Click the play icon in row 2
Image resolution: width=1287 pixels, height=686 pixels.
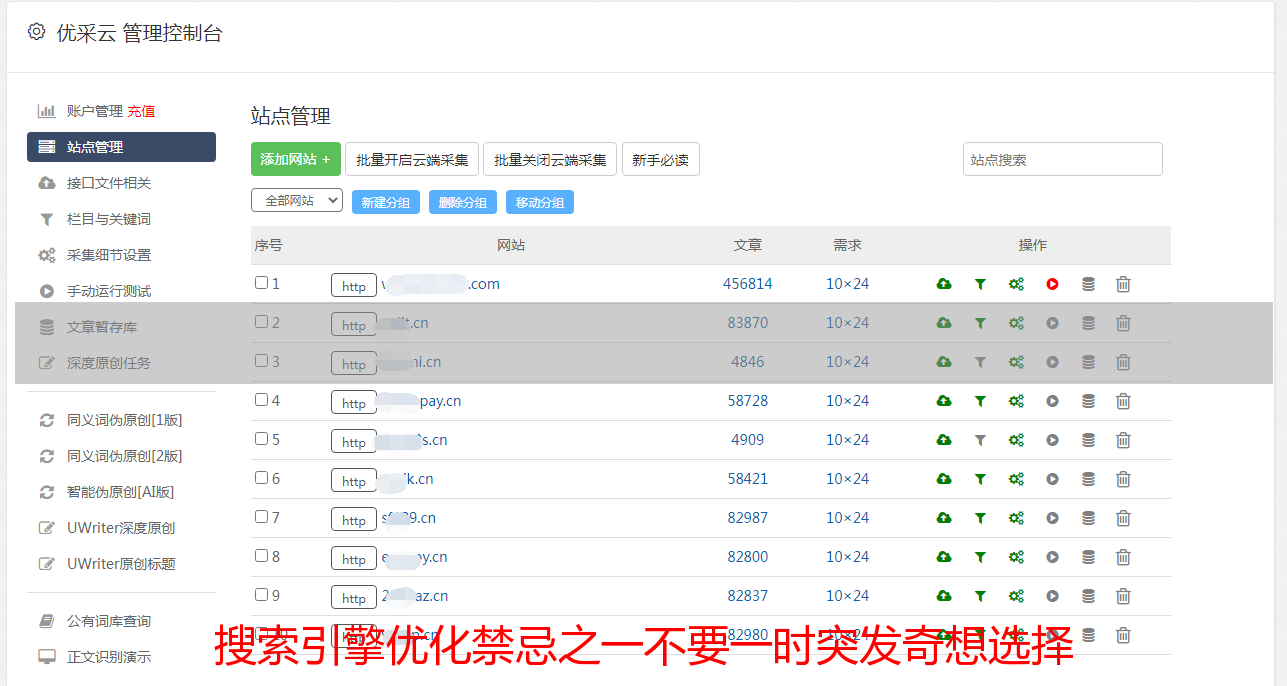coord(1052,323)
